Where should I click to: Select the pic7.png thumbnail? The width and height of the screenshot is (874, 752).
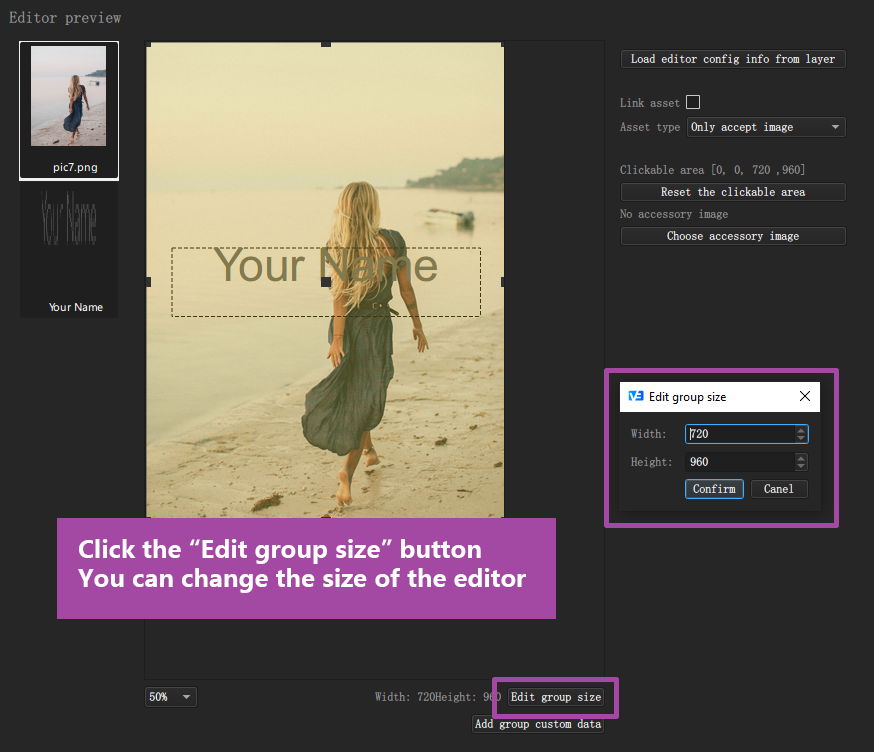point(69,110)
